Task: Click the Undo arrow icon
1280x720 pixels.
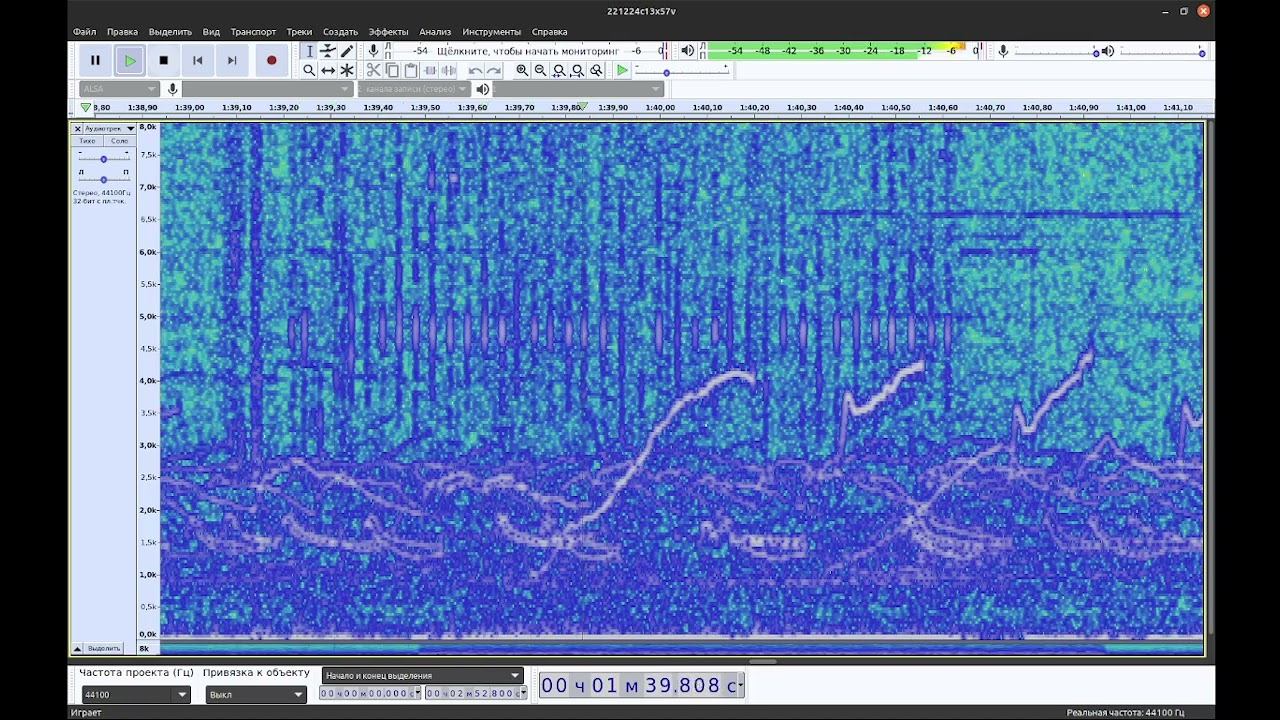Action: click(x=475, y=70)
